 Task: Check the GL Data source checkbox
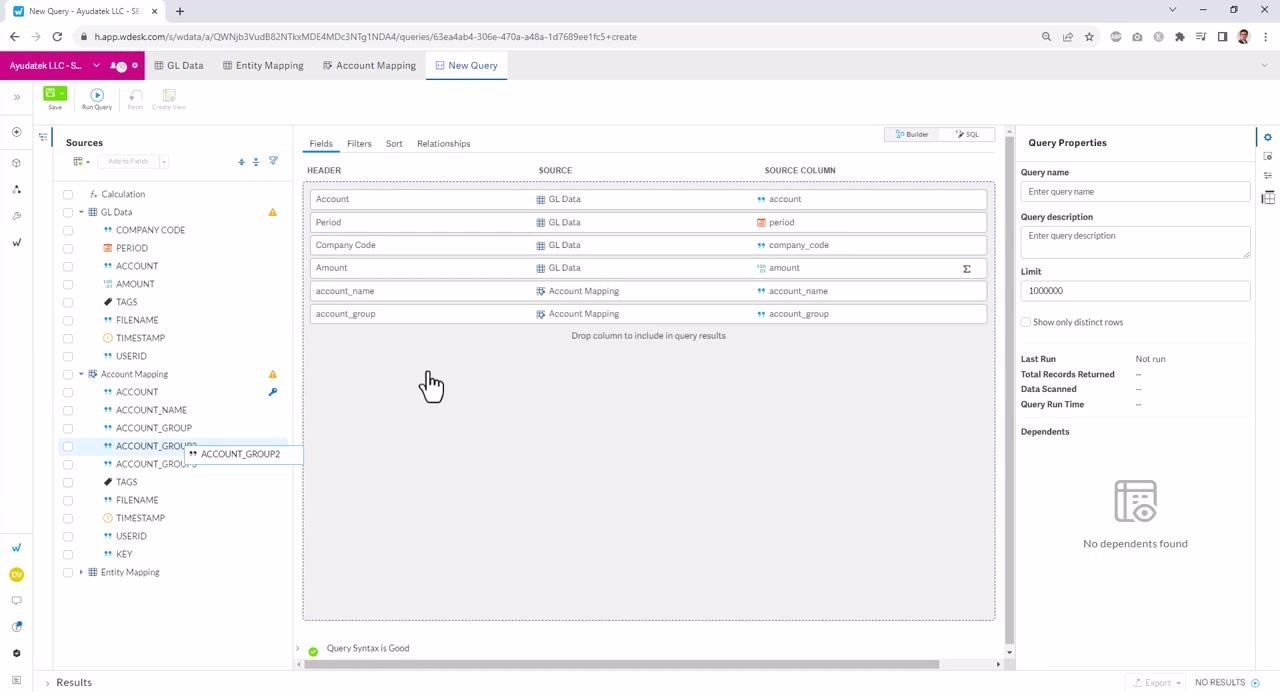point(68,212)
